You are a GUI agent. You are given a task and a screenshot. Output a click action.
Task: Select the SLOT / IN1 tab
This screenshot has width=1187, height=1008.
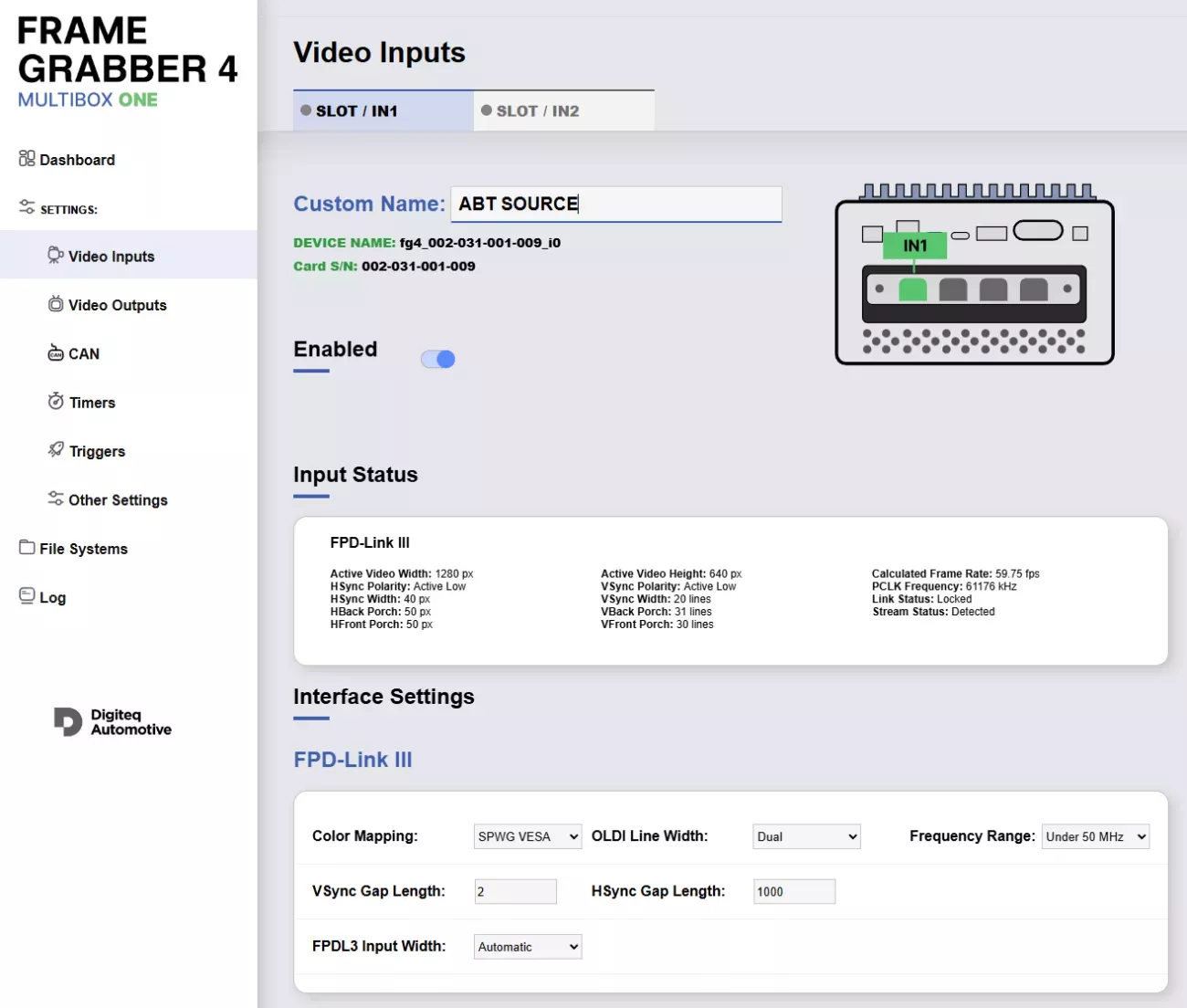383,111
